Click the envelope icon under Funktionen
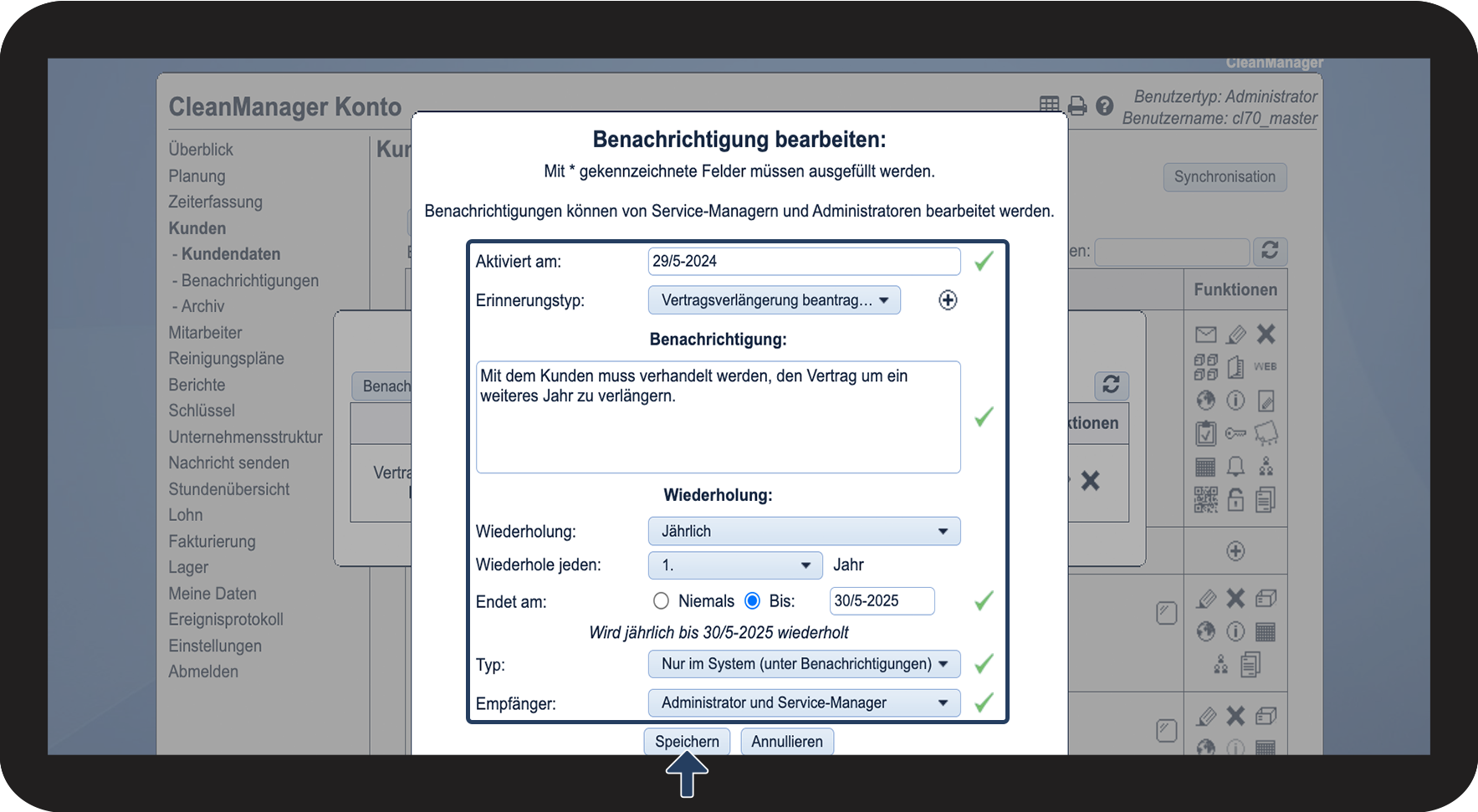Screen dimensions: 1478x812 point(1205,335)
